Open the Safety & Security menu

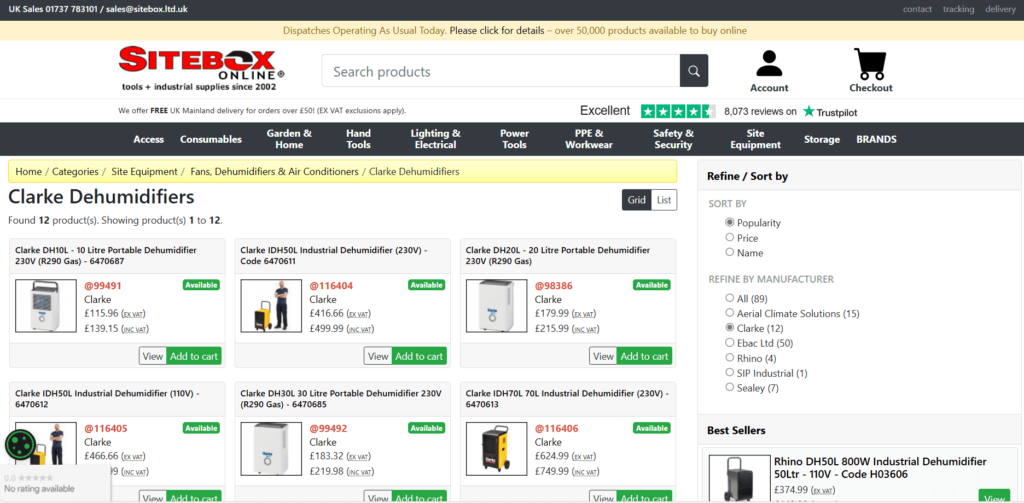point(673,139)
